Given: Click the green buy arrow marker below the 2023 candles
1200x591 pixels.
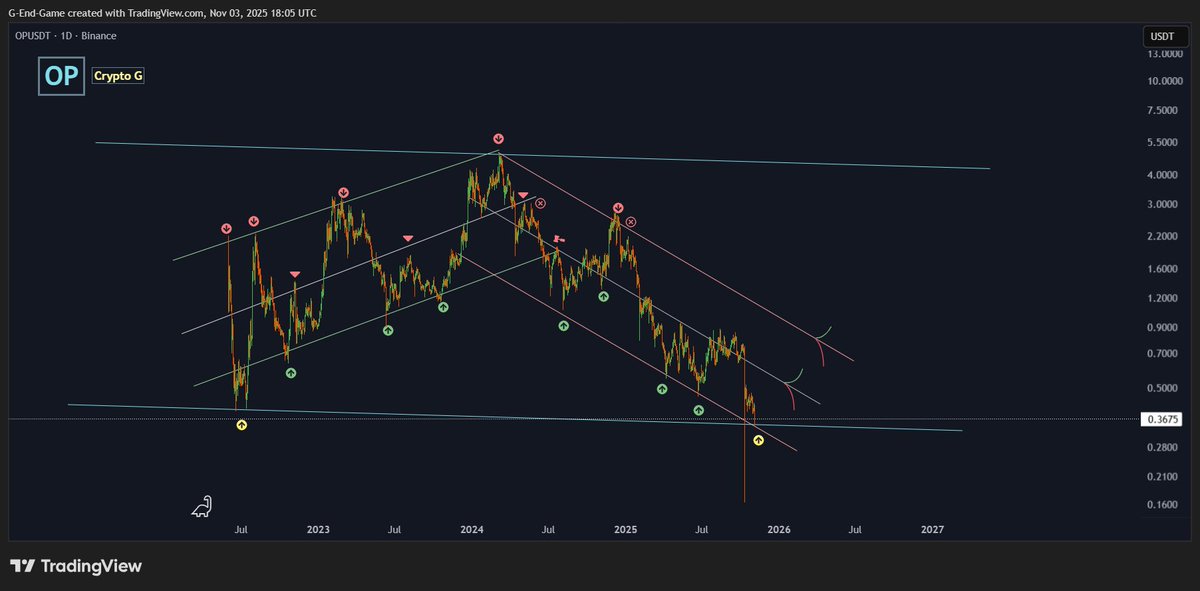Looking at the screenshot, I should click(290, 372).
